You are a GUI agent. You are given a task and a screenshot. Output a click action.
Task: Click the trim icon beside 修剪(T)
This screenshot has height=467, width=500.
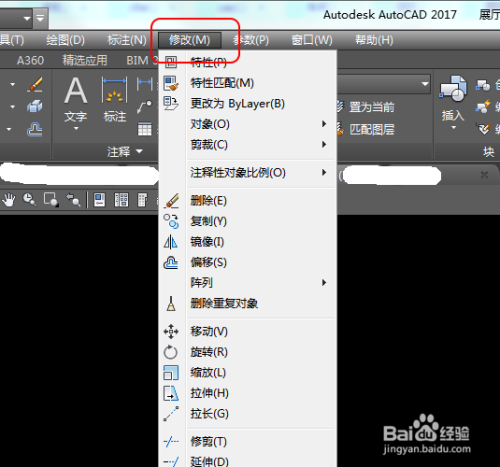(171, 442)
